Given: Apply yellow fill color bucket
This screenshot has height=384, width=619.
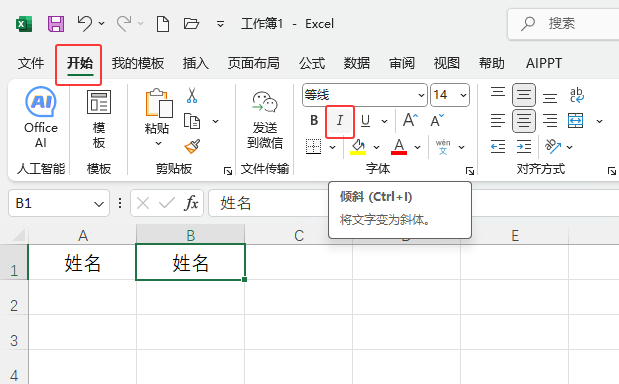Looking at the screenshot, I should coord(358,147).
